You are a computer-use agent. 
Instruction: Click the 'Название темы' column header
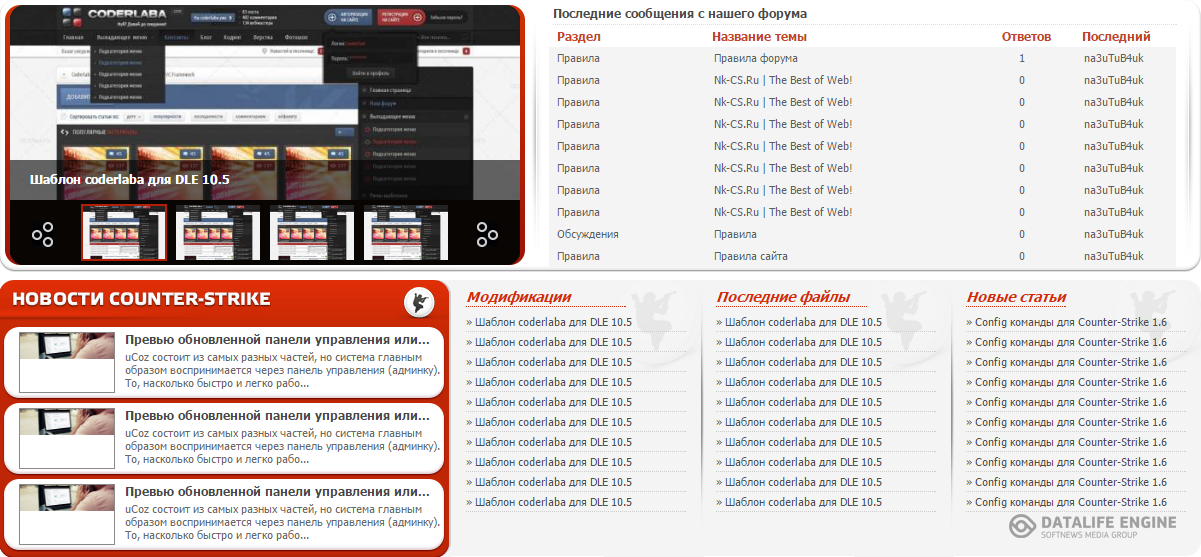(x=759, y=37)
